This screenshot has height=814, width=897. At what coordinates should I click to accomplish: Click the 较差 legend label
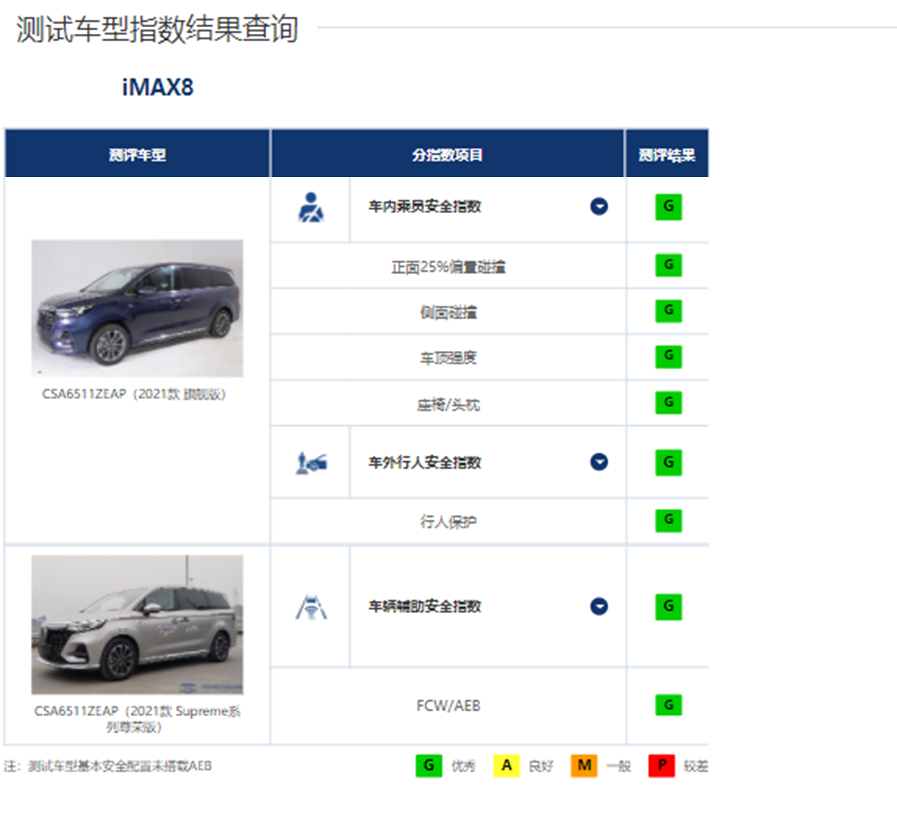(696, 766)
